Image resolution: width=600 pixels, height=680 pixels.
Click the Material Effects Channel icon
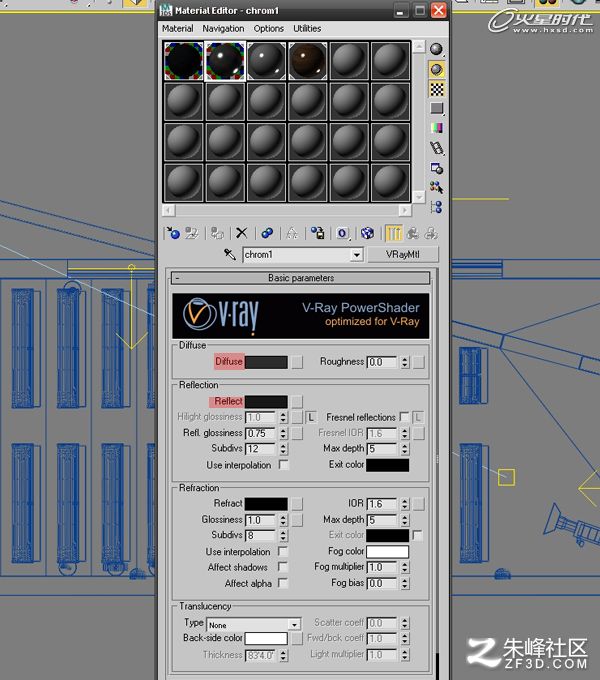point(342,233)
